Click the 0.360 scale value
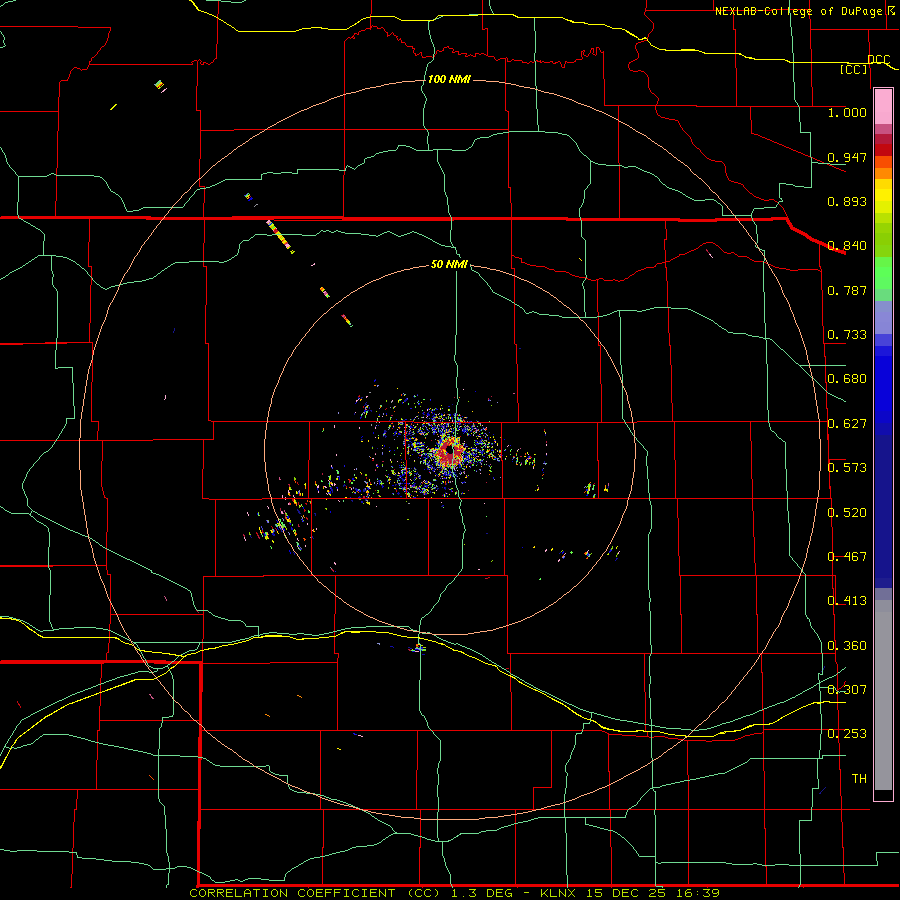Screen dimensions: 900x900 [847, 645]
